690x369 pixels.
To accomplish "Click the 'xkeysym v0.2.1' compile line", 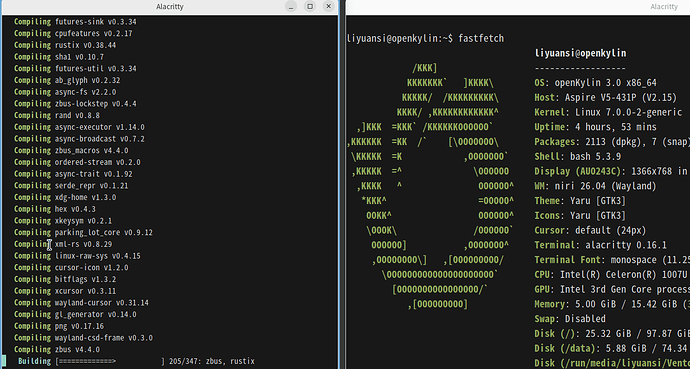I will coord(63,221).
